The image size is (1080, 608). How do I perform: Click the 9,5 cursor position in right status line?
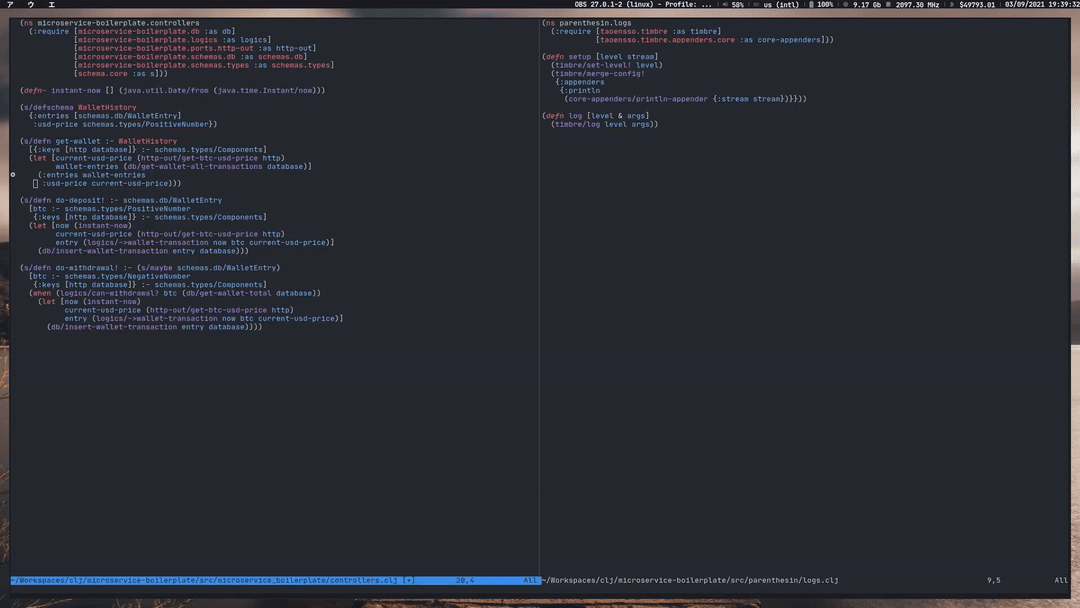click(x=993, y=580)
